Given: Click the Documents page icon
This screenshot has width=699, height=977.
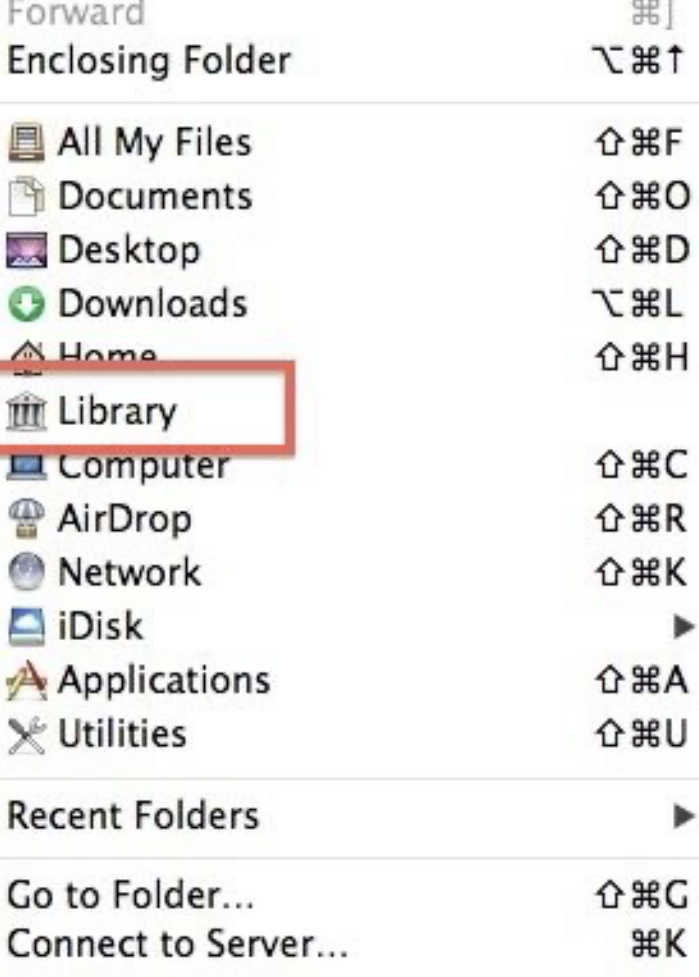Looking at the screenshot, I should coord(26,197).
